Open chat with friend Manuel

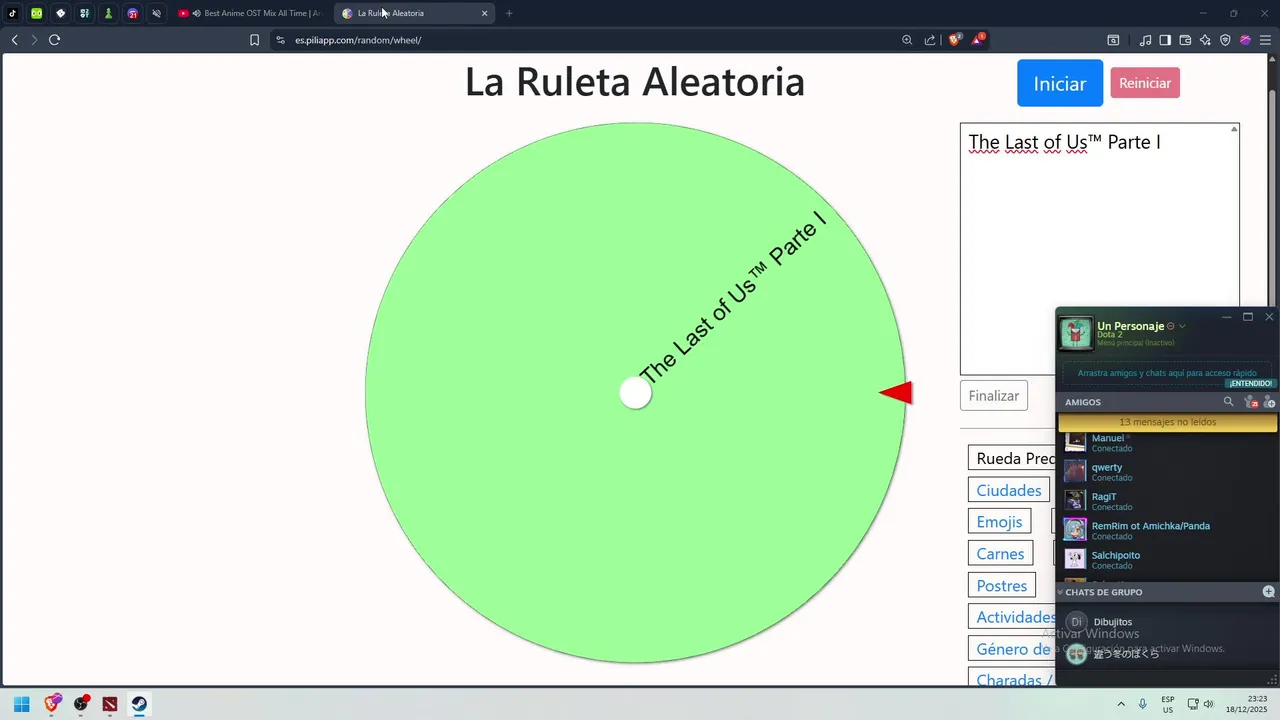point(1167,442)
